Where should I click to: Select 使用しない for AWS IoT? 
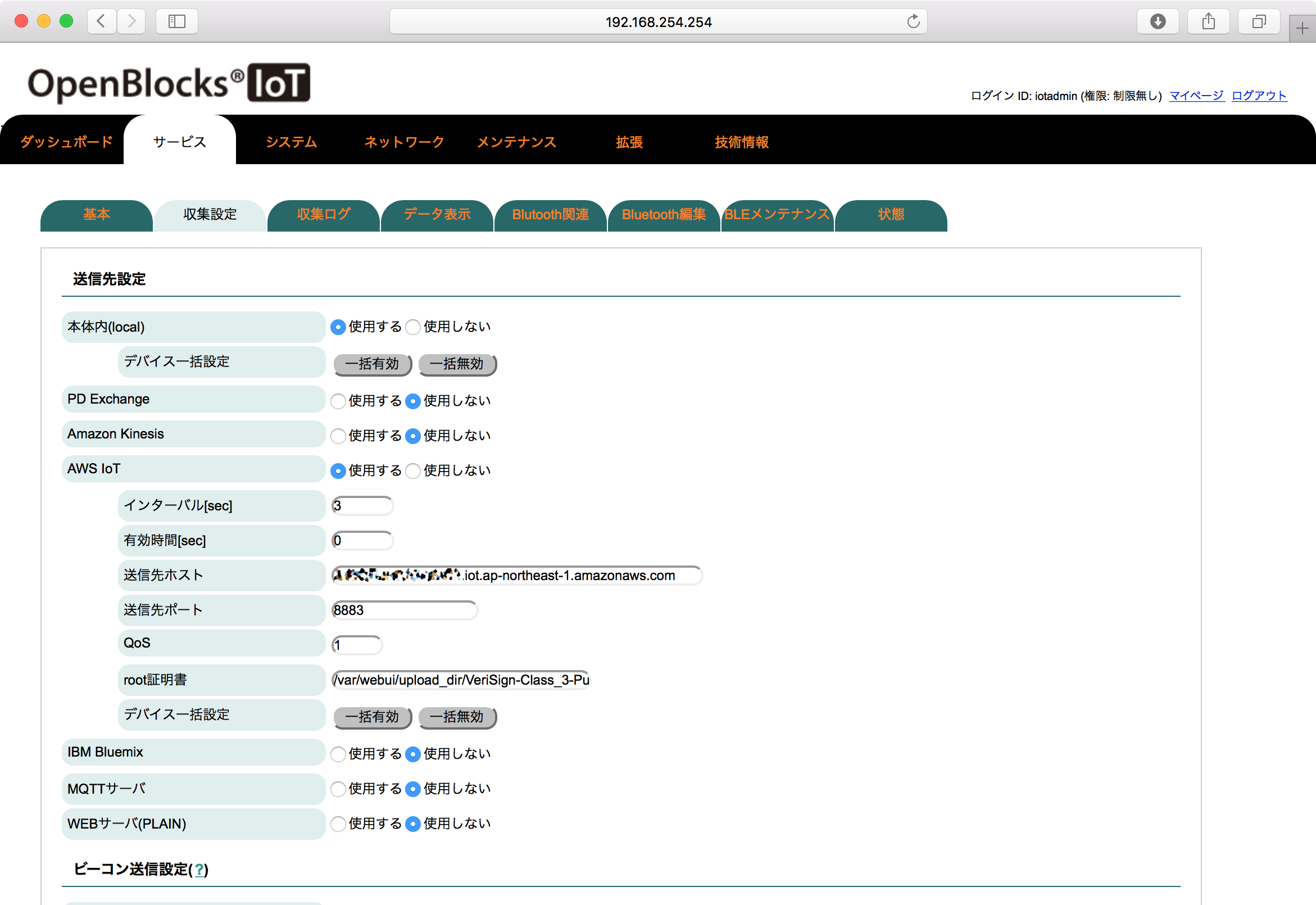coord(413,471)
